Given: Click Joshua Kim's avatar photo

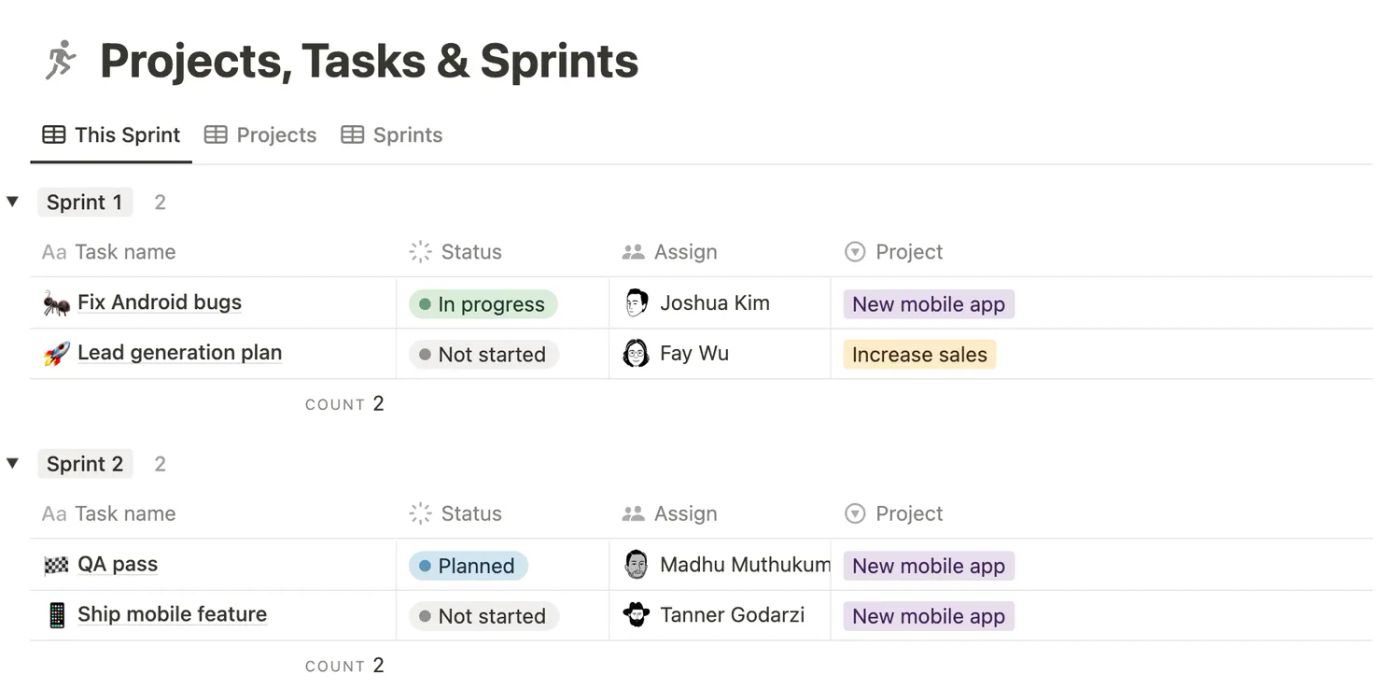Looking at the screenshot, I should tap(635, 302).
